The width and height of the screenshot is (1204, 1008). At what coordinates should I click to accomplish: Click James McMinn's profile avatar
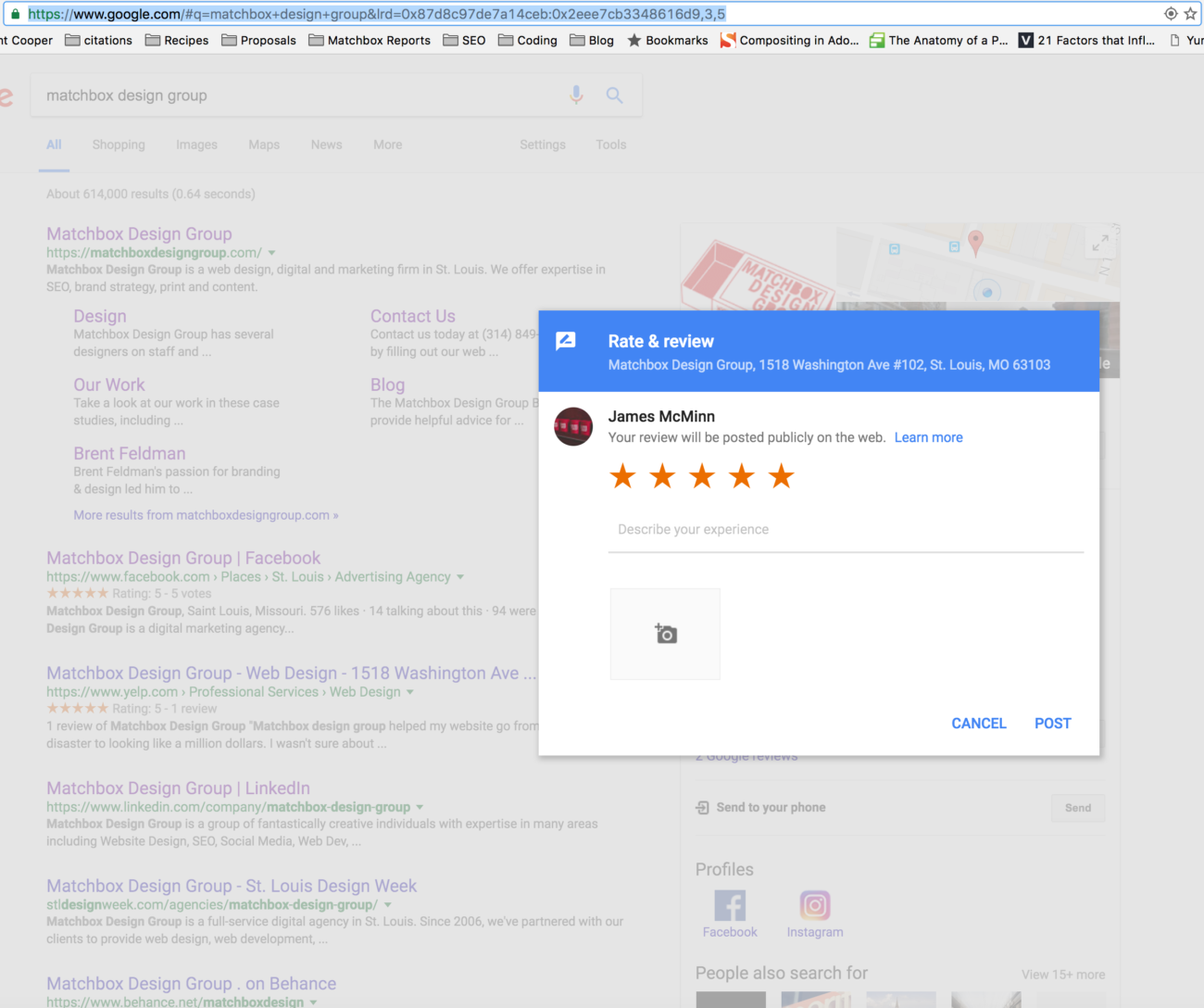[x=573, y=426]
